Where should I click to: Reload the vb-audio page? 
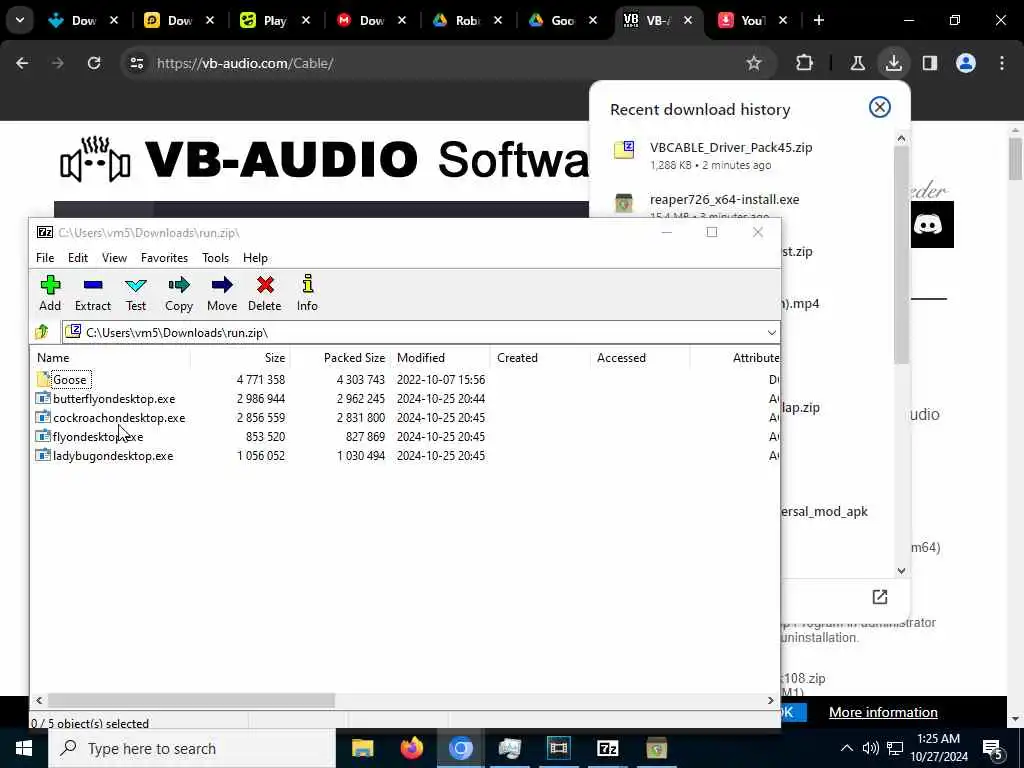(94, 63)
